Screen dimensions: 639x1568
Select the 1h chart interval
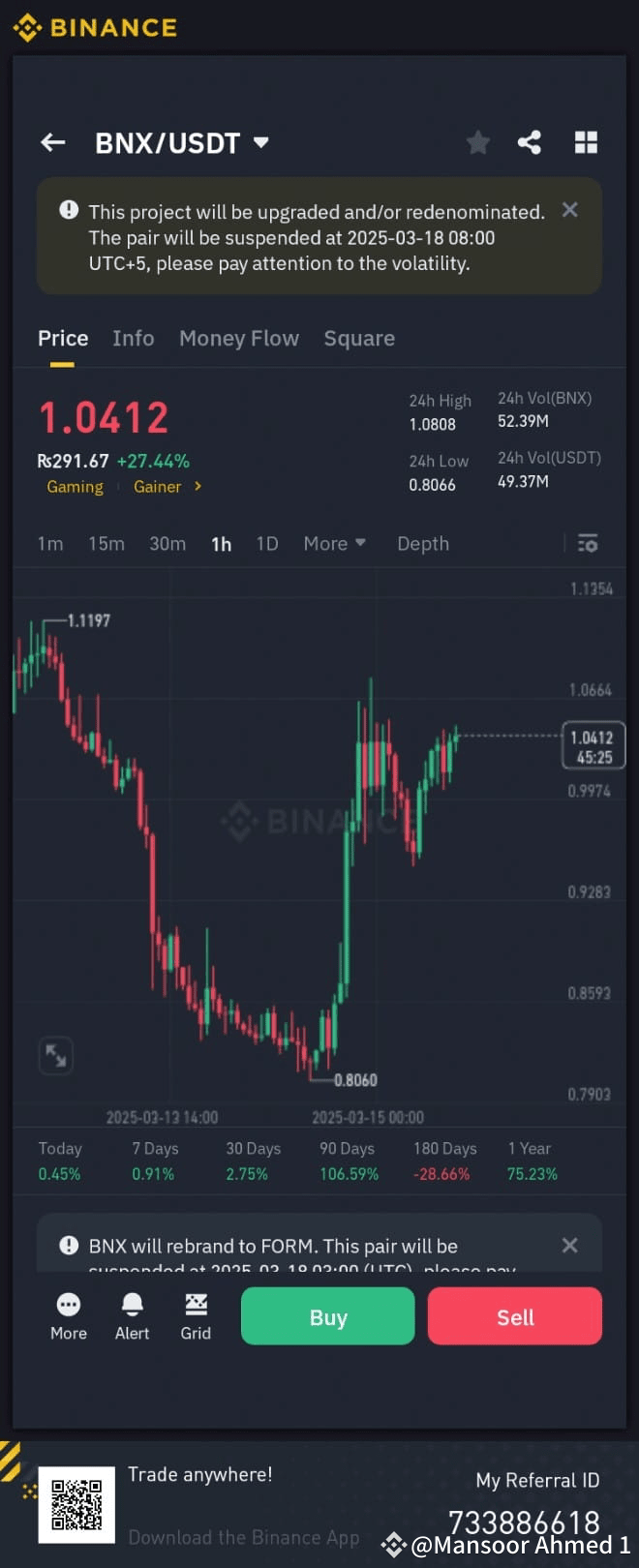click(x=221, y=544)
